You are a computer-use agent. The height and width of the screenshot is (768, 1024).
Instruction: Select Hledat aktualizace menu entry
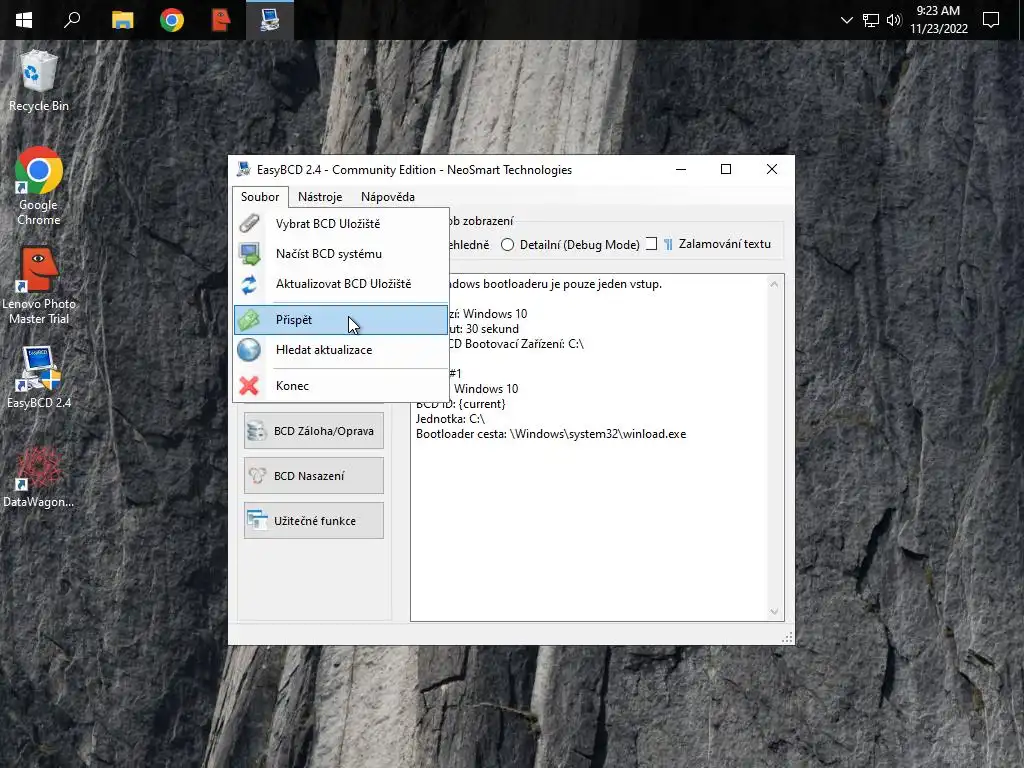(x=341, y=350)
